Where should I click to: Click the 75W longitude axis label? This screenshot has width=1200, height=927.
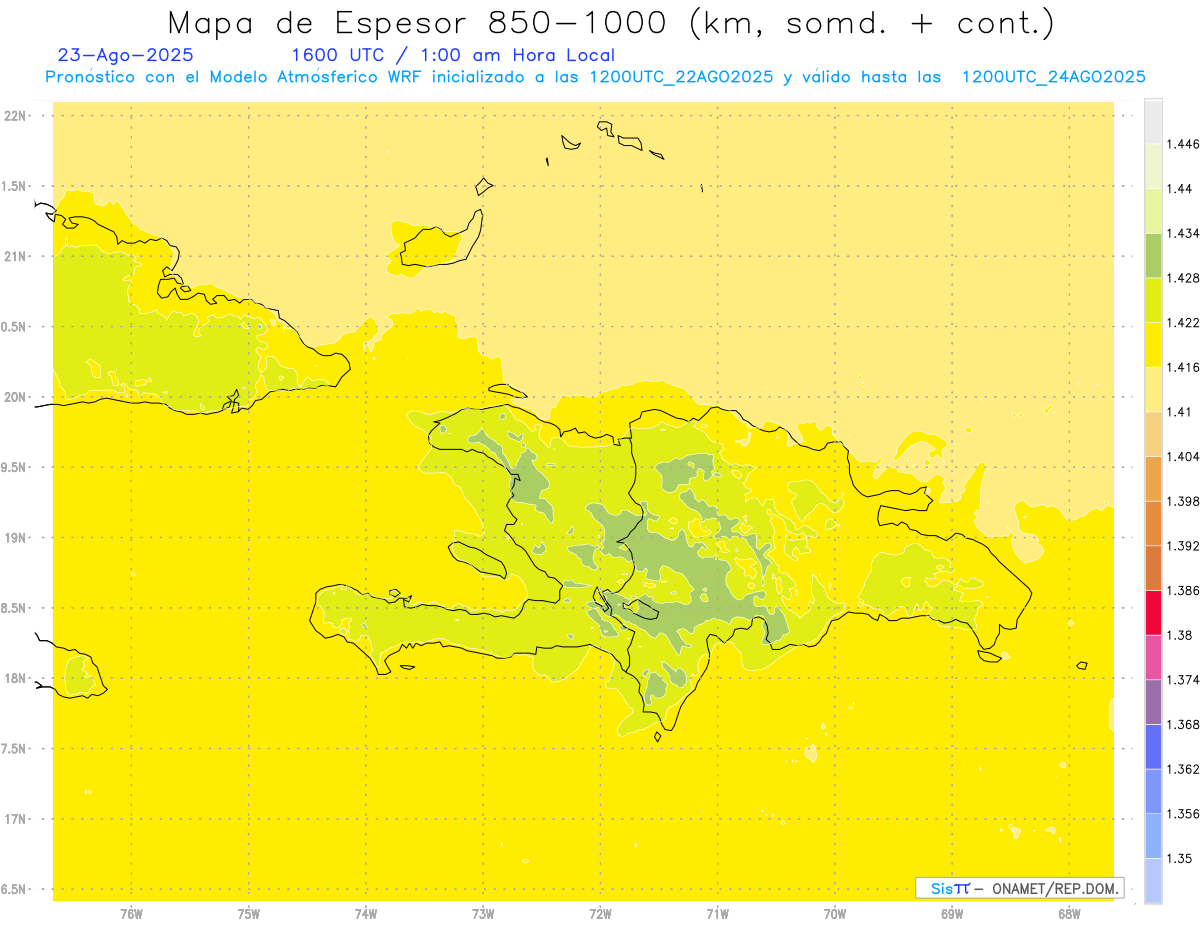248,914
